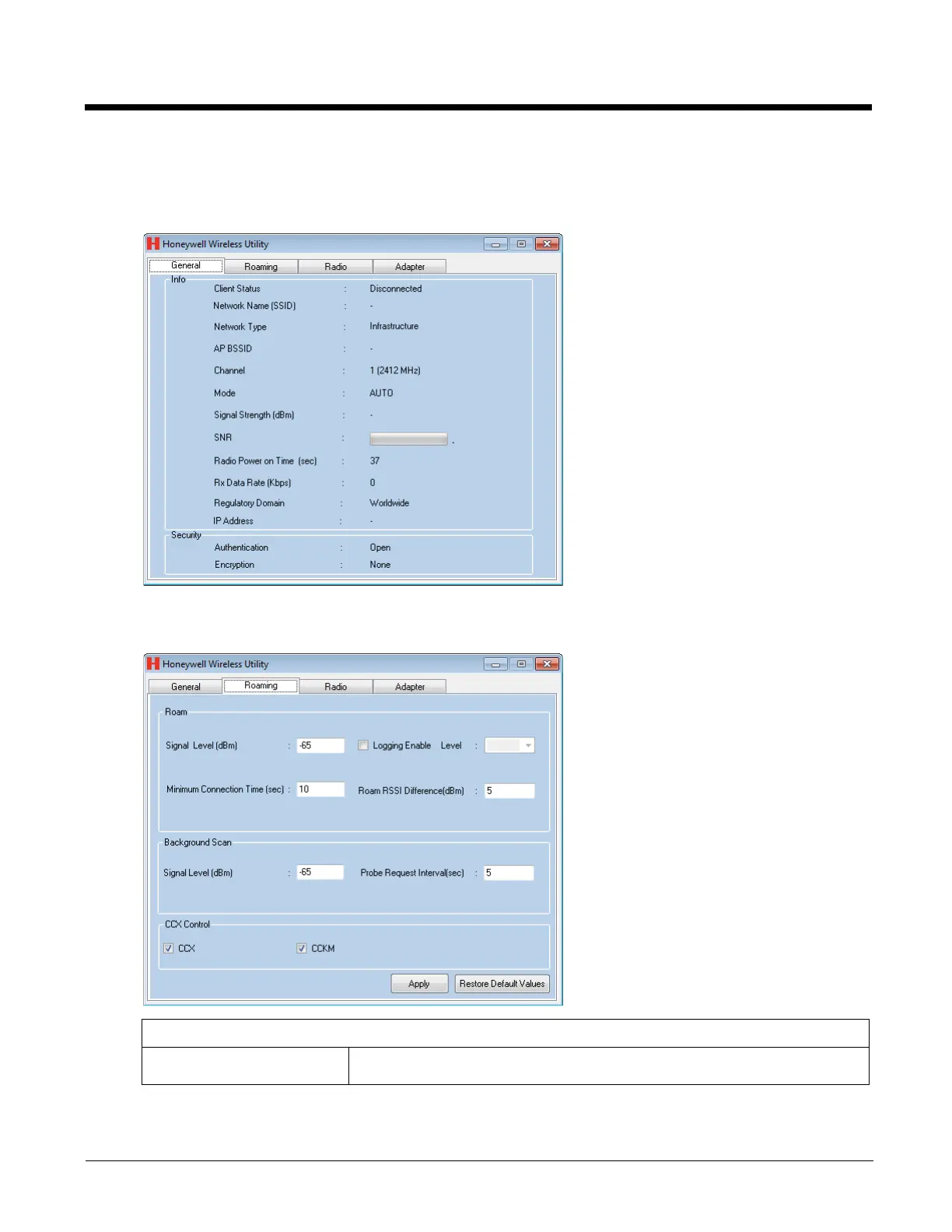The image size is (952, 1232).
Task: Minimize the top Honeywell Wireless Utility window
Action: coord(495,244)
